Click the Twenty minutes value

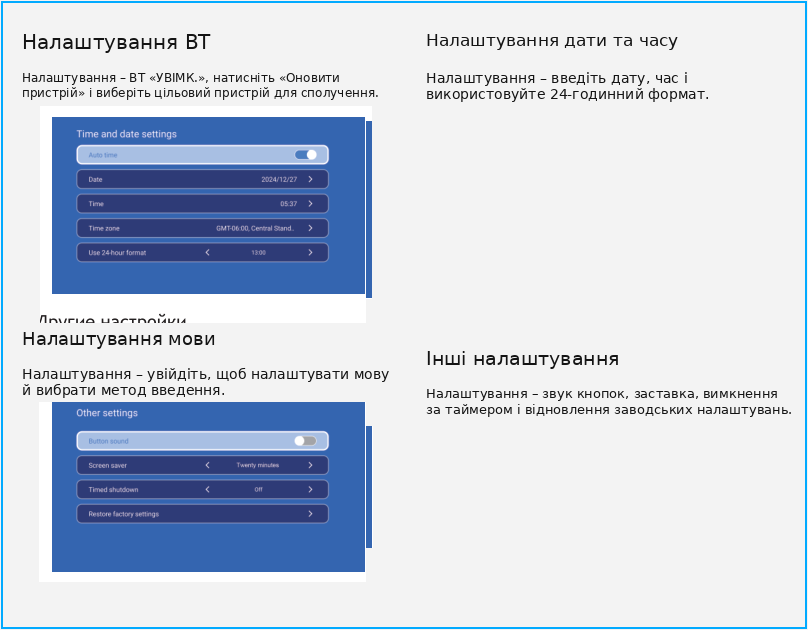click(x=258, y=465)
